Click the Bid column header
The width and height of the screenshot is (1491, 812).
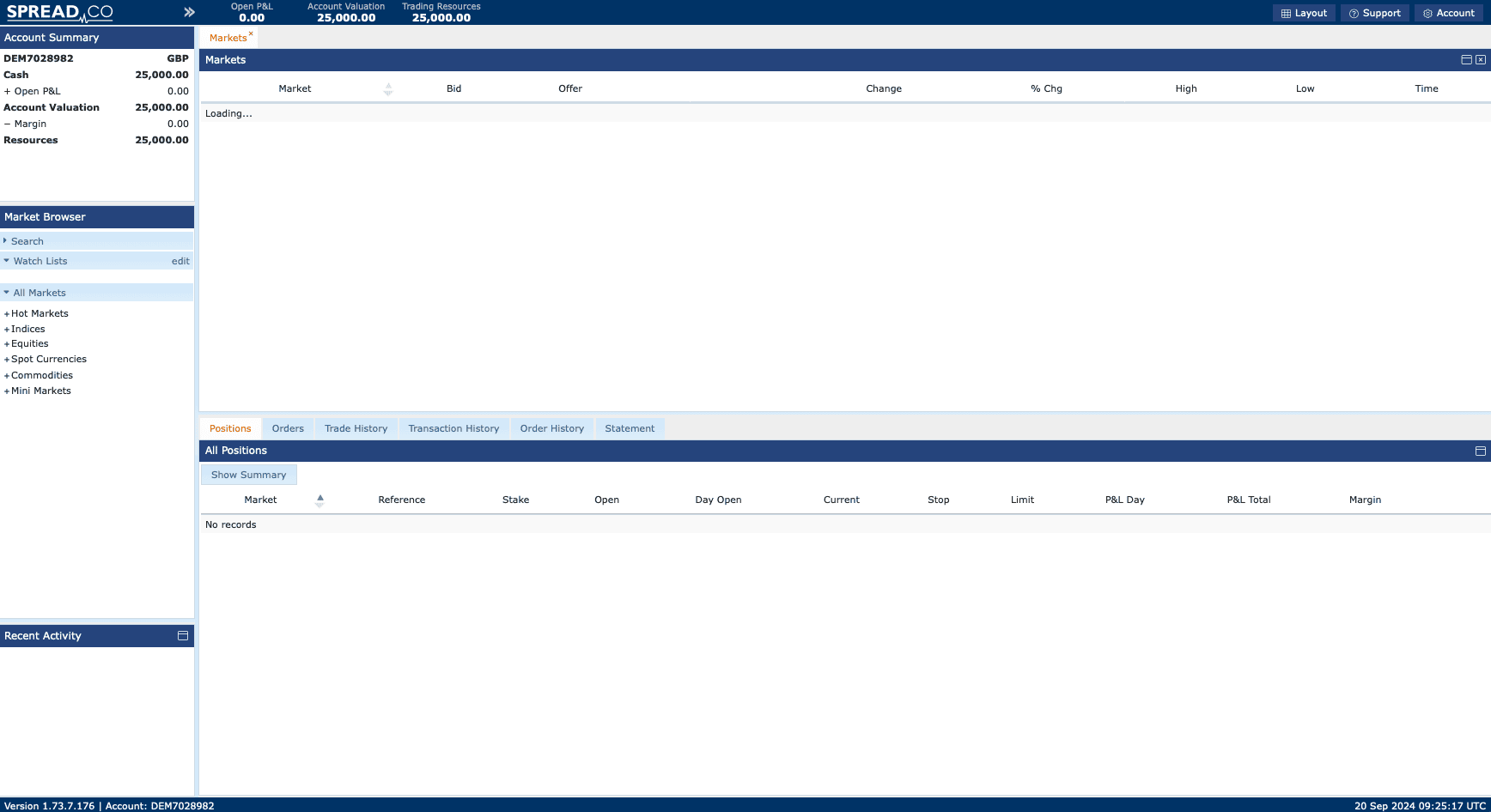pos(453,88)
